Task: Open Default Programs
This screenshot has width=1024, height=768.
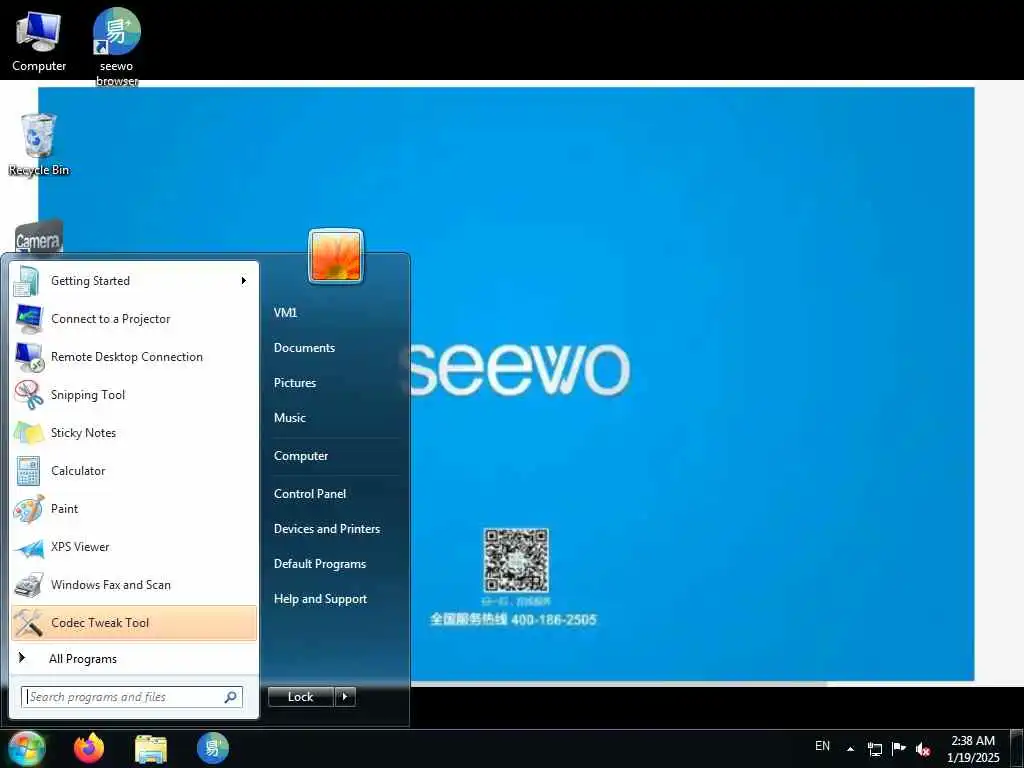Action: pyautogui.click(x=320, y=564)
